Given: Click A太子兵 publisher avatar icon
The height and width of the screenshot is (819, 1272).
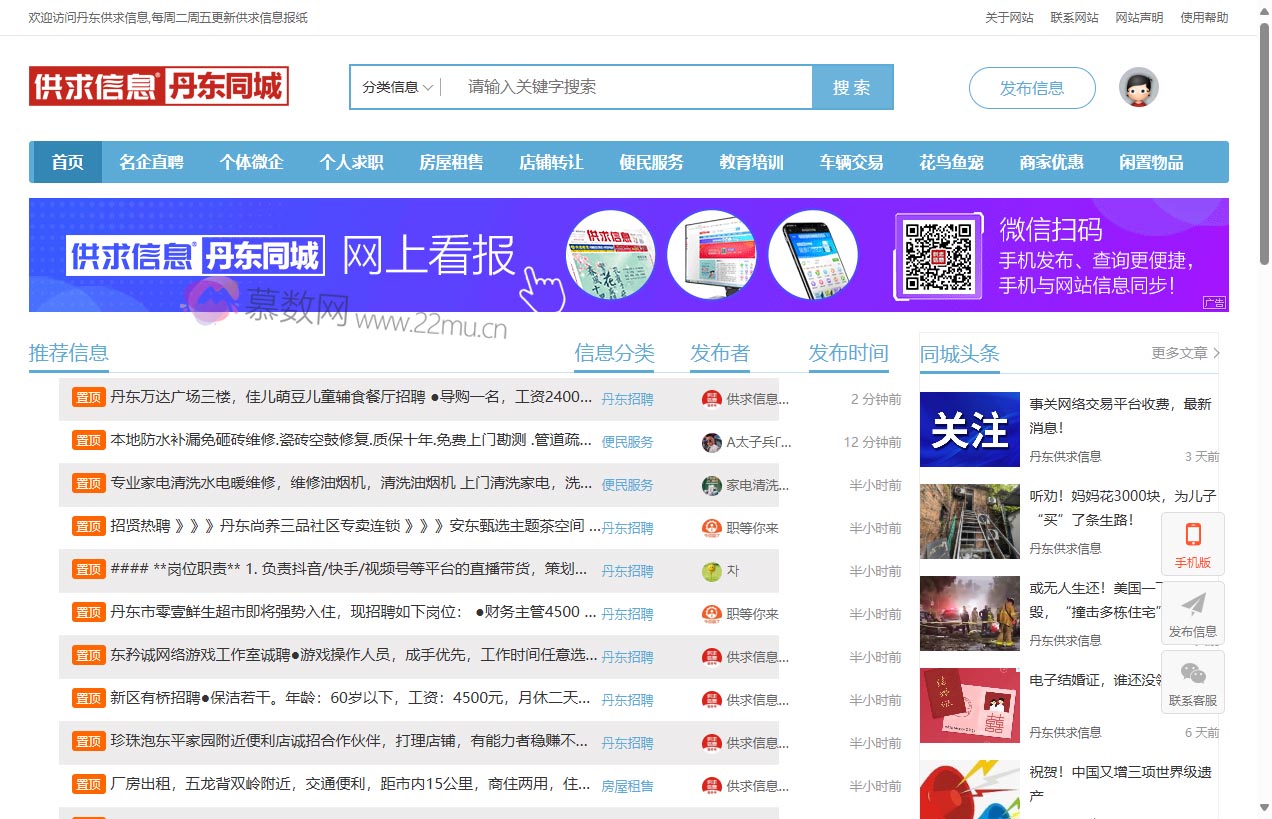Looking at the screenshot, I should [x=711, y=442].
